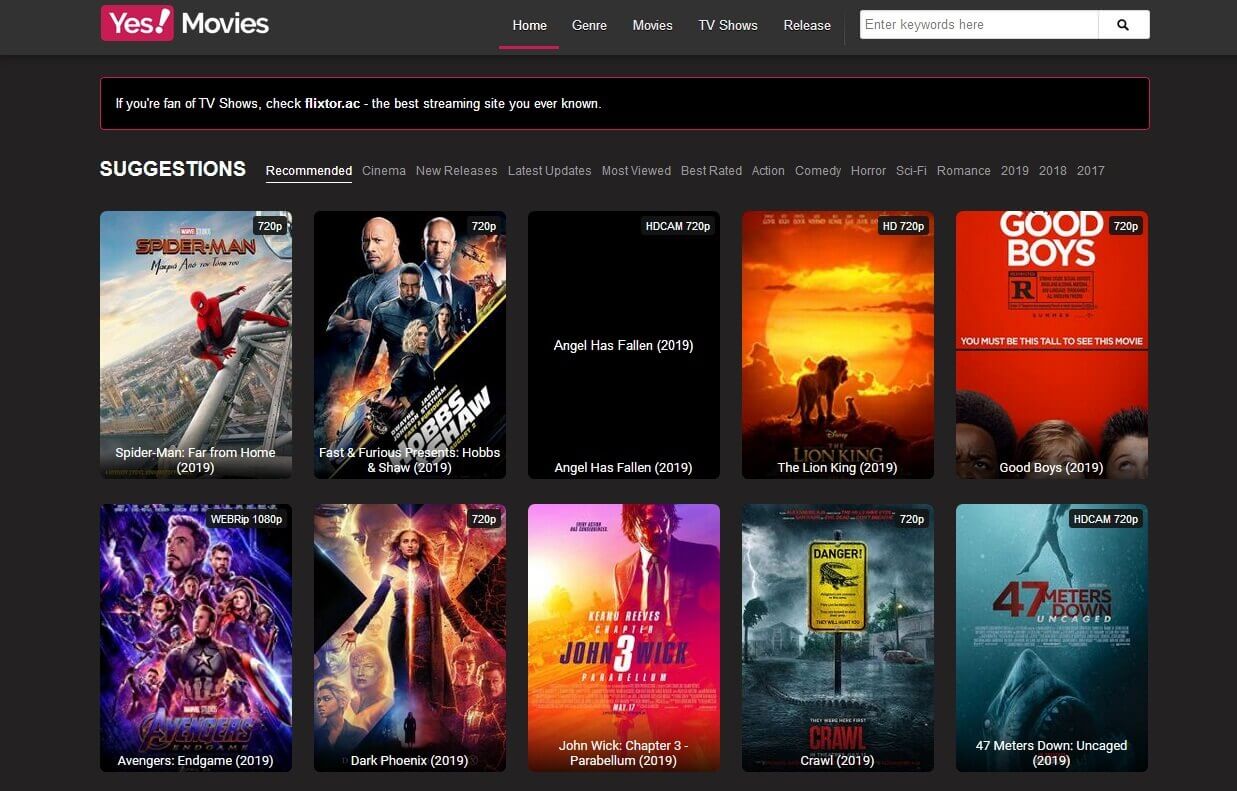Filter suggestions by Horror
Viewport: 1237px width, 791px height.
[868, 171]
